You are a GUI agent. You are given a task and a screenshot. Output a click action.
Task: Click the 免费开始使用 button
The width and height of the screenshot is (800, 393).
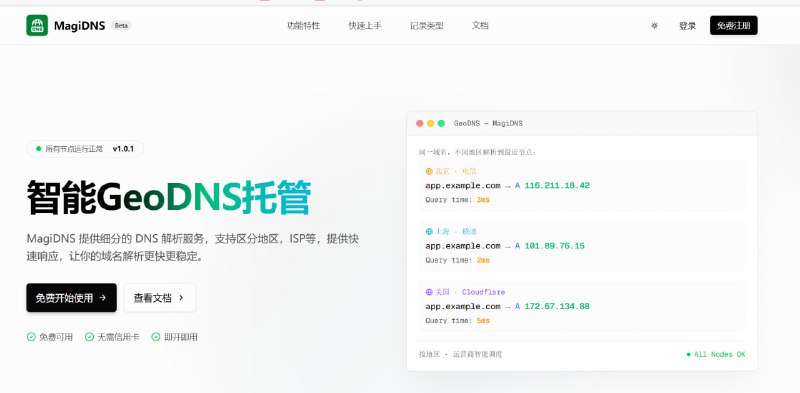point(71,298)
